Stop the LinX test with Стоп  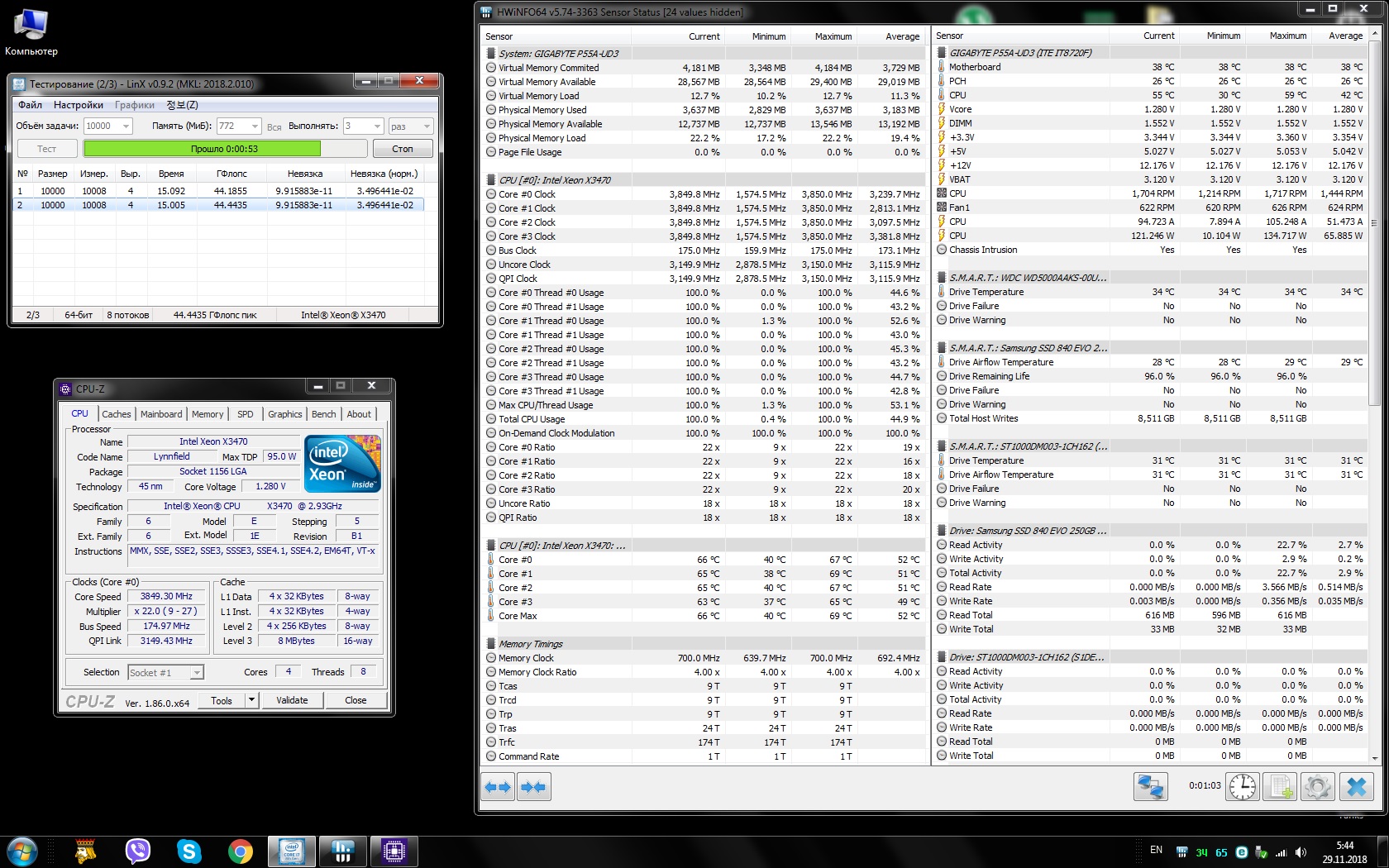point(403,149)
